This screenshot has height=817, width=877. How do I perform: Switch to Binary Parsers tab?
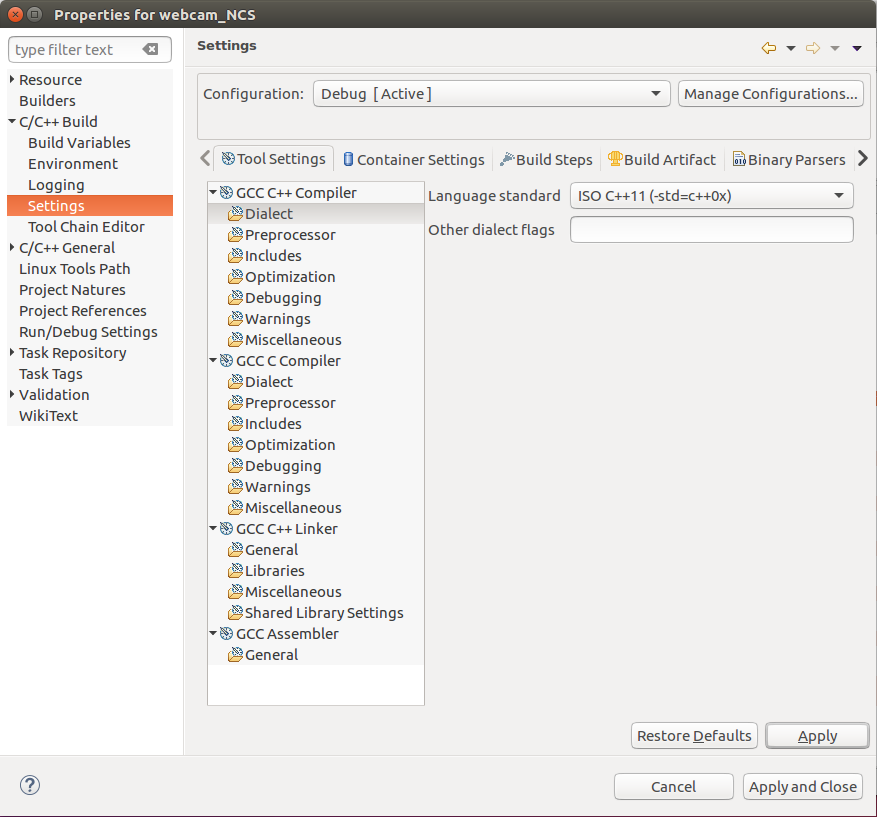click(789, 160)
